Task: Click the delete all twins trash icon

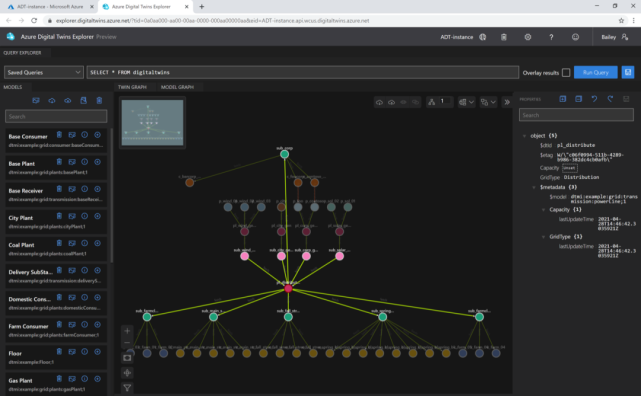Action: pos(504,37)
